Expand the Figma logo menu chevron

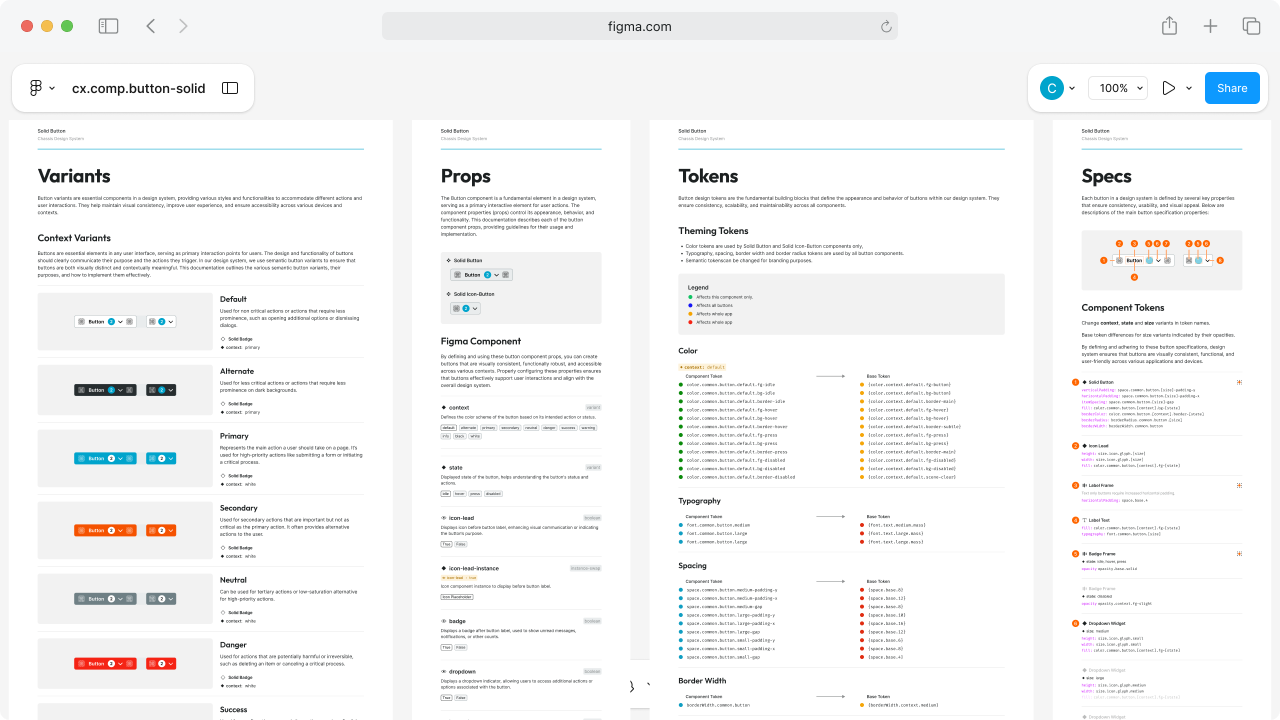coord(52,88)
